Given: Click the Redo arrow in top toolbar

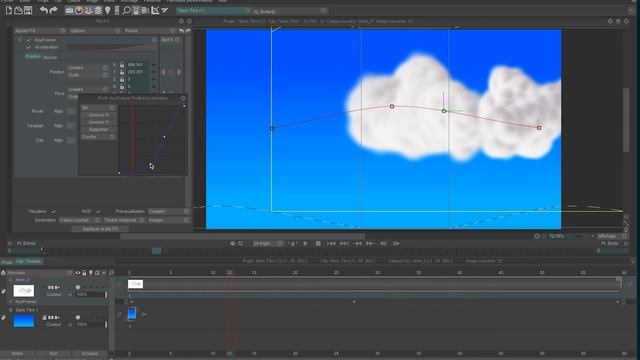Looking at the screenshot, I should [53, 10].
